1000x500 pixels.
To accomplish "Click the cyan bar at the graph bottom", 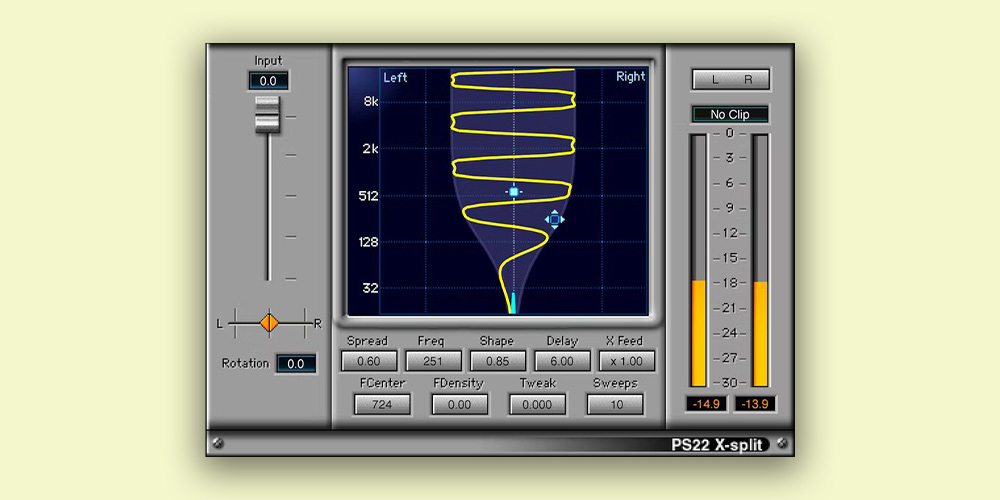I will (513, 301).
